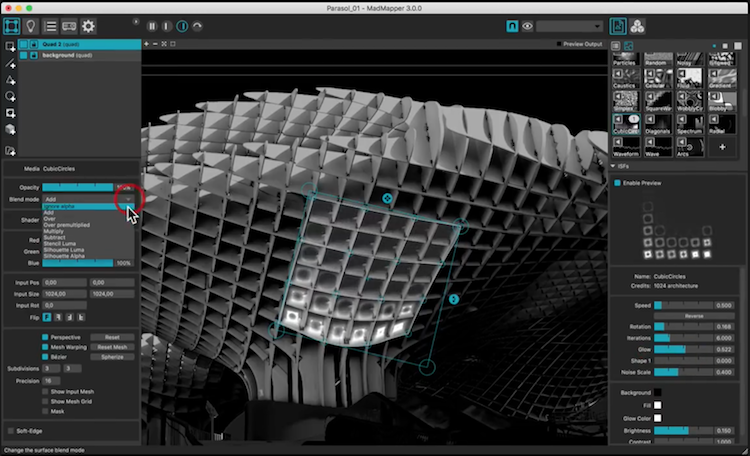Toggle the Enable Preview checkbox
750x456 pixels.
click(616, 183)
